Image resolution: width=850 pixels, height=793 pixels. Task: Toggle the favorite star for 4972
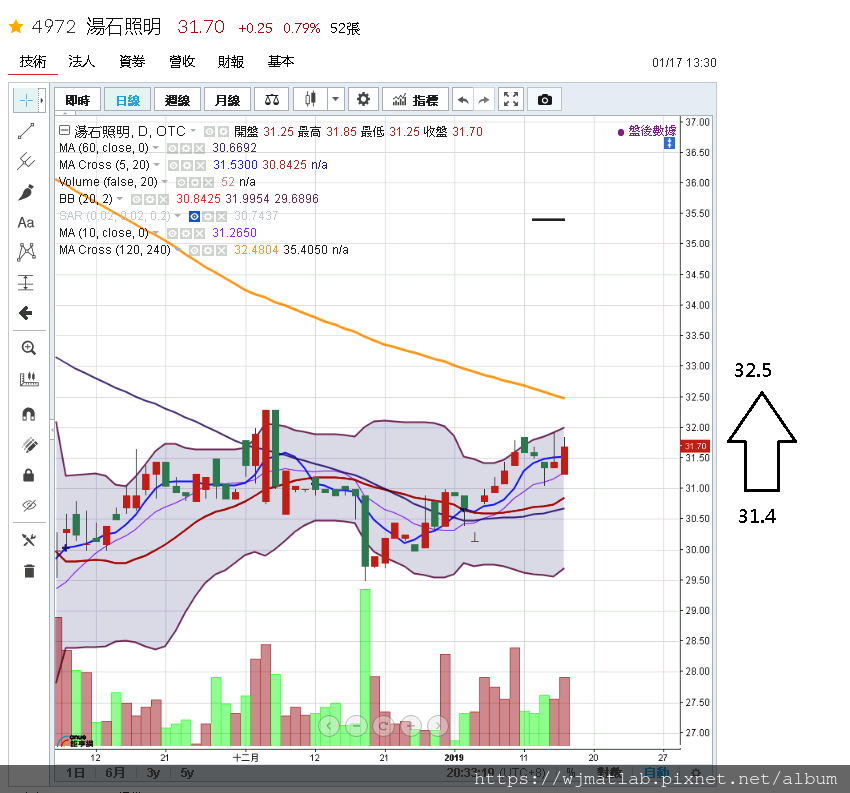16,26
